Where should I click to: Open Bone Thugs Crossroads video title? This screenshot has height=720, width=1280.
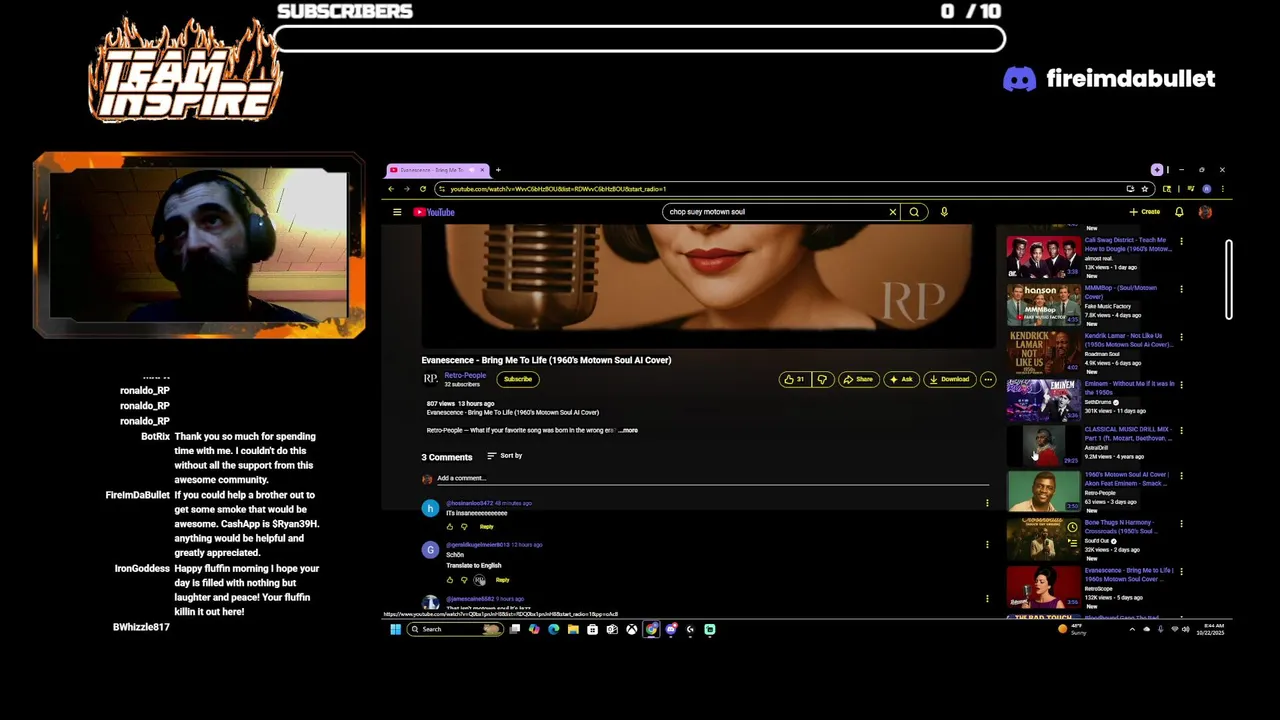click(1120, 526)
